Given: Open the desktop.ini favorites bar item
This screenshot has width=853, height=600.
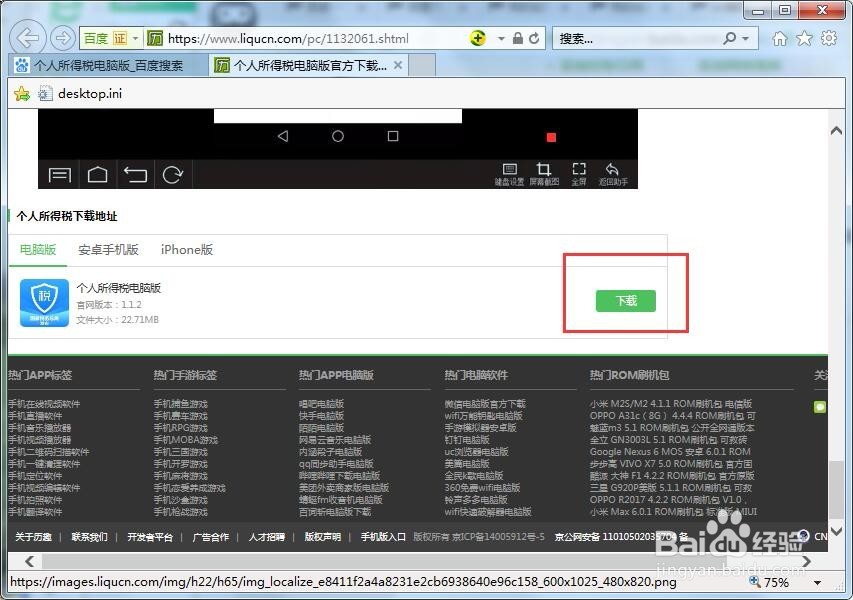Looking at the screenshot, I should pyautogui.click(x=80, y=94).
